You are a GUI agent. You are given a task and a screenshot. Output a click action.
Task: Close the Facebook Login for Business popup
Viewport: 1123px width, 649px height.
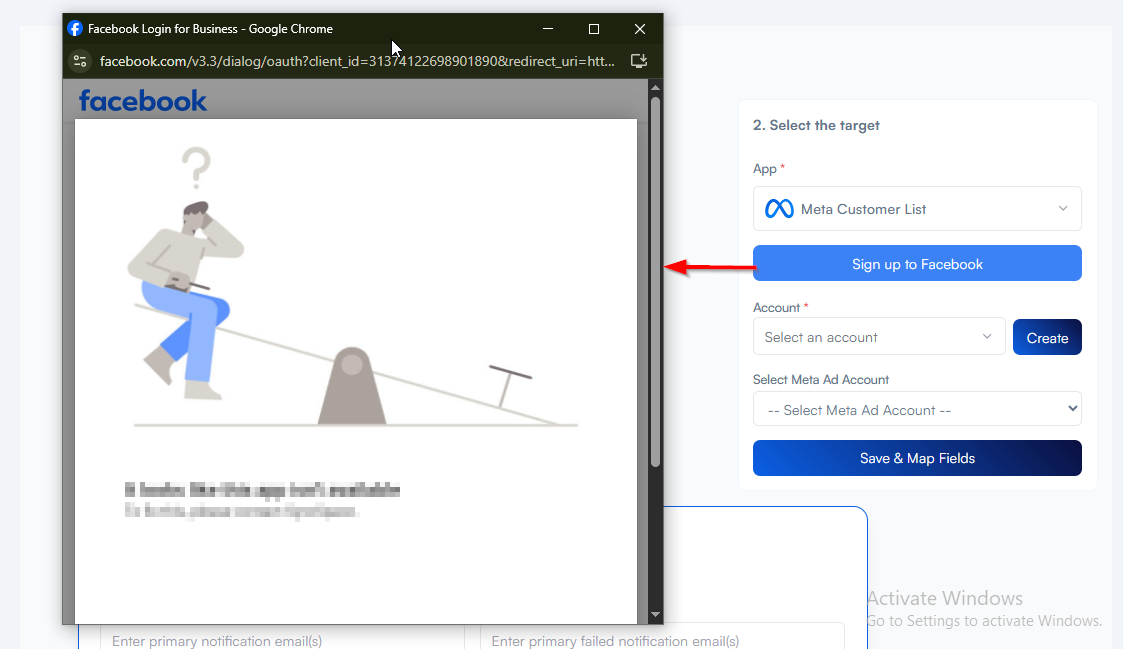[x=640, y=29]
